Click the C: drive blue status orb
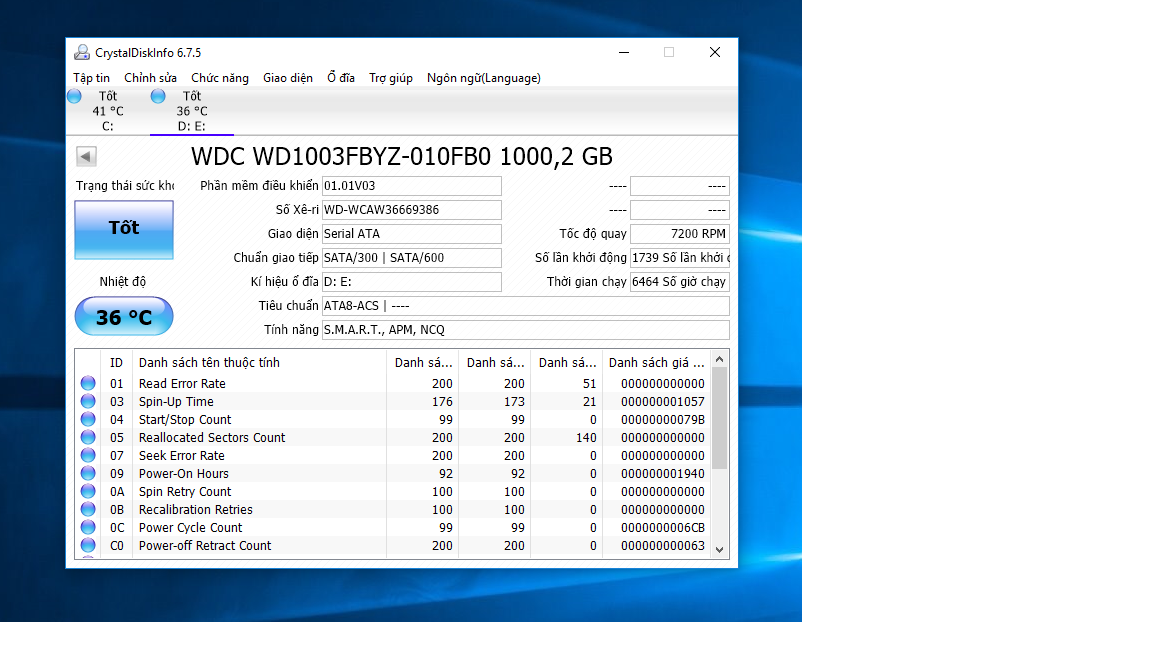 click(74, 96)
